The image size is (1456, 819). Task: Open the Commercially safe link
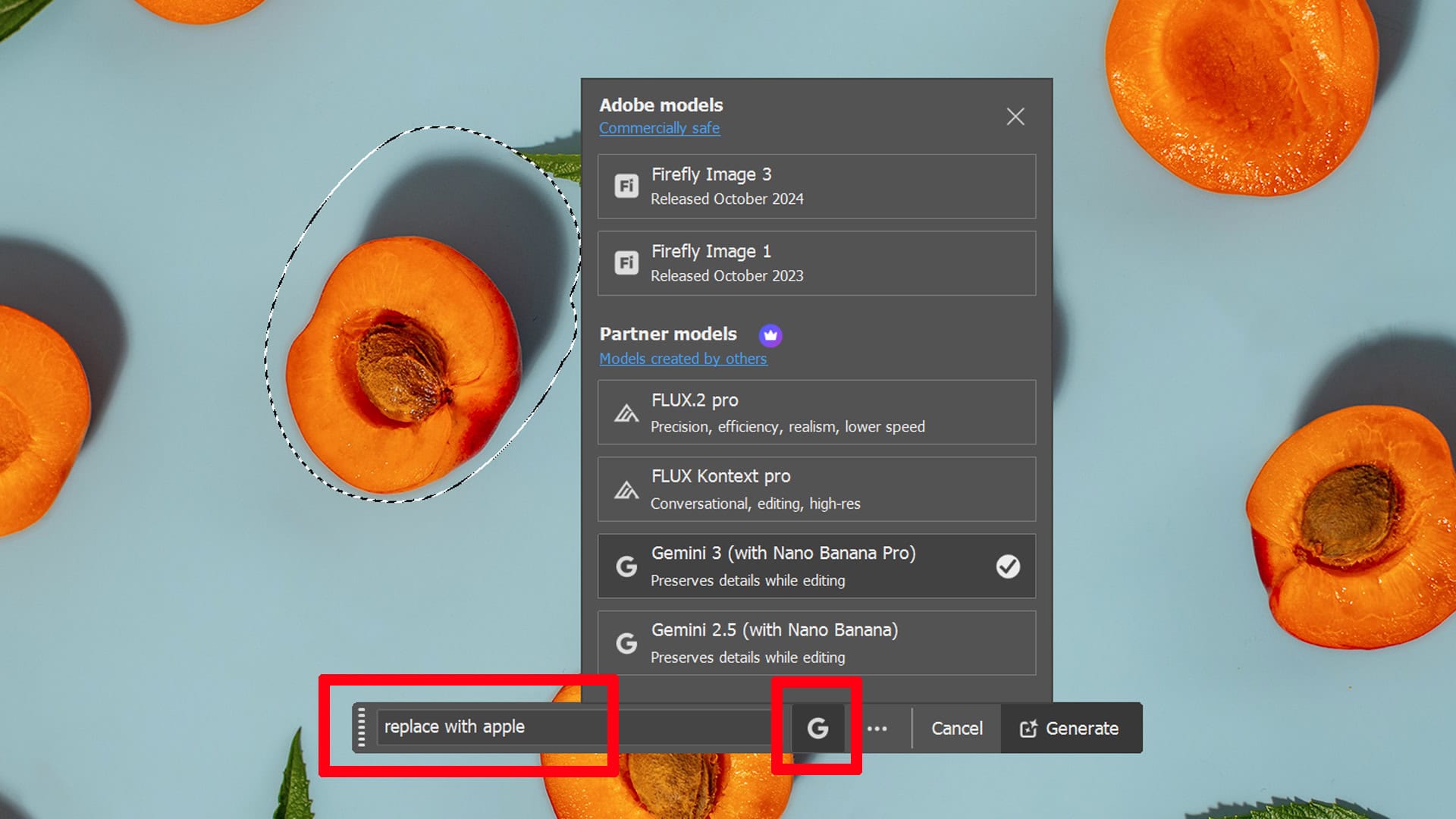pyautogui.click(x=659, y=128)
